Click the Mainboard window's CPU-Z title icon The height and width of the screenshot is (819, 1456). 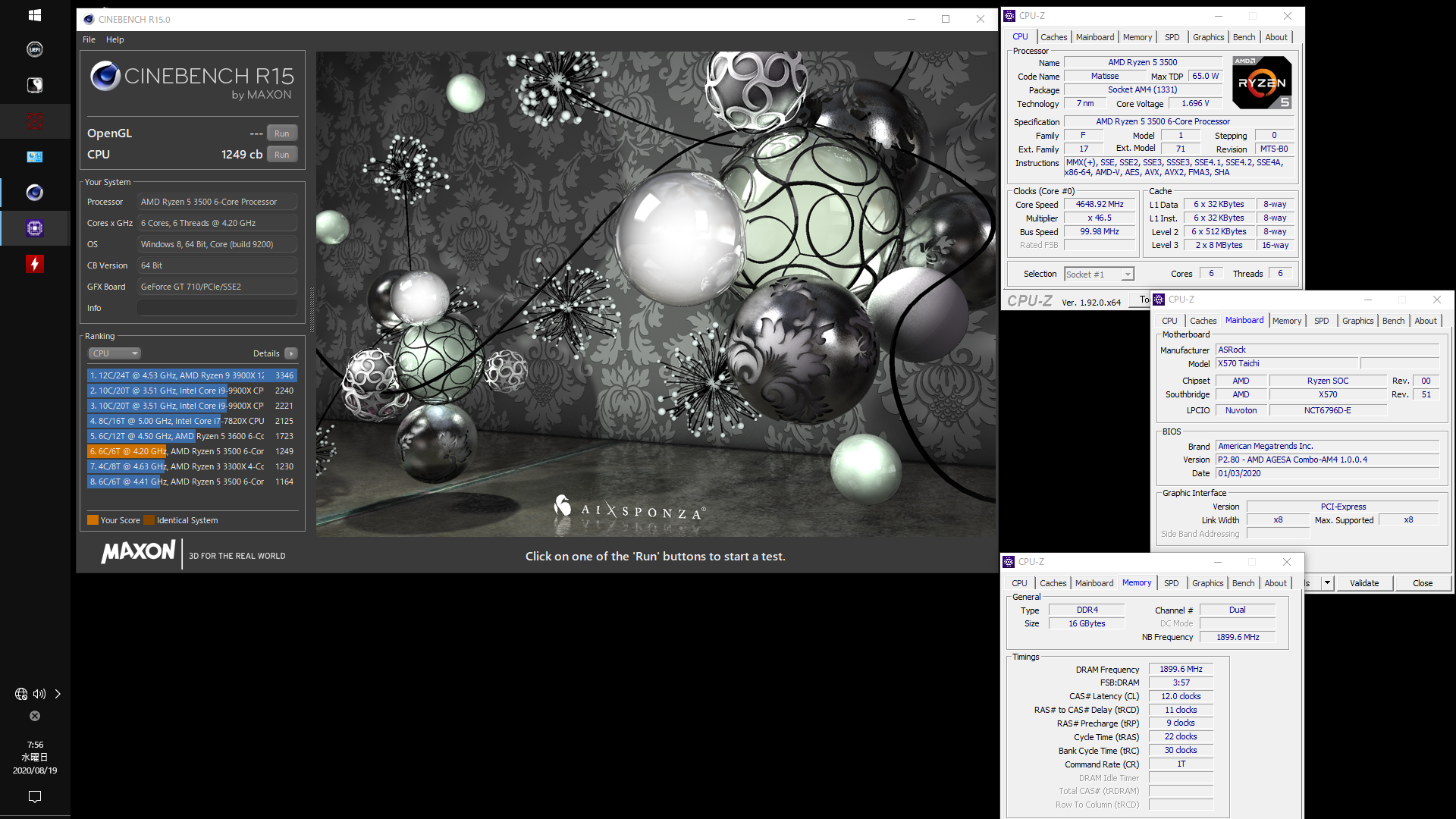pyautogui.click(x=1159, y=300)
